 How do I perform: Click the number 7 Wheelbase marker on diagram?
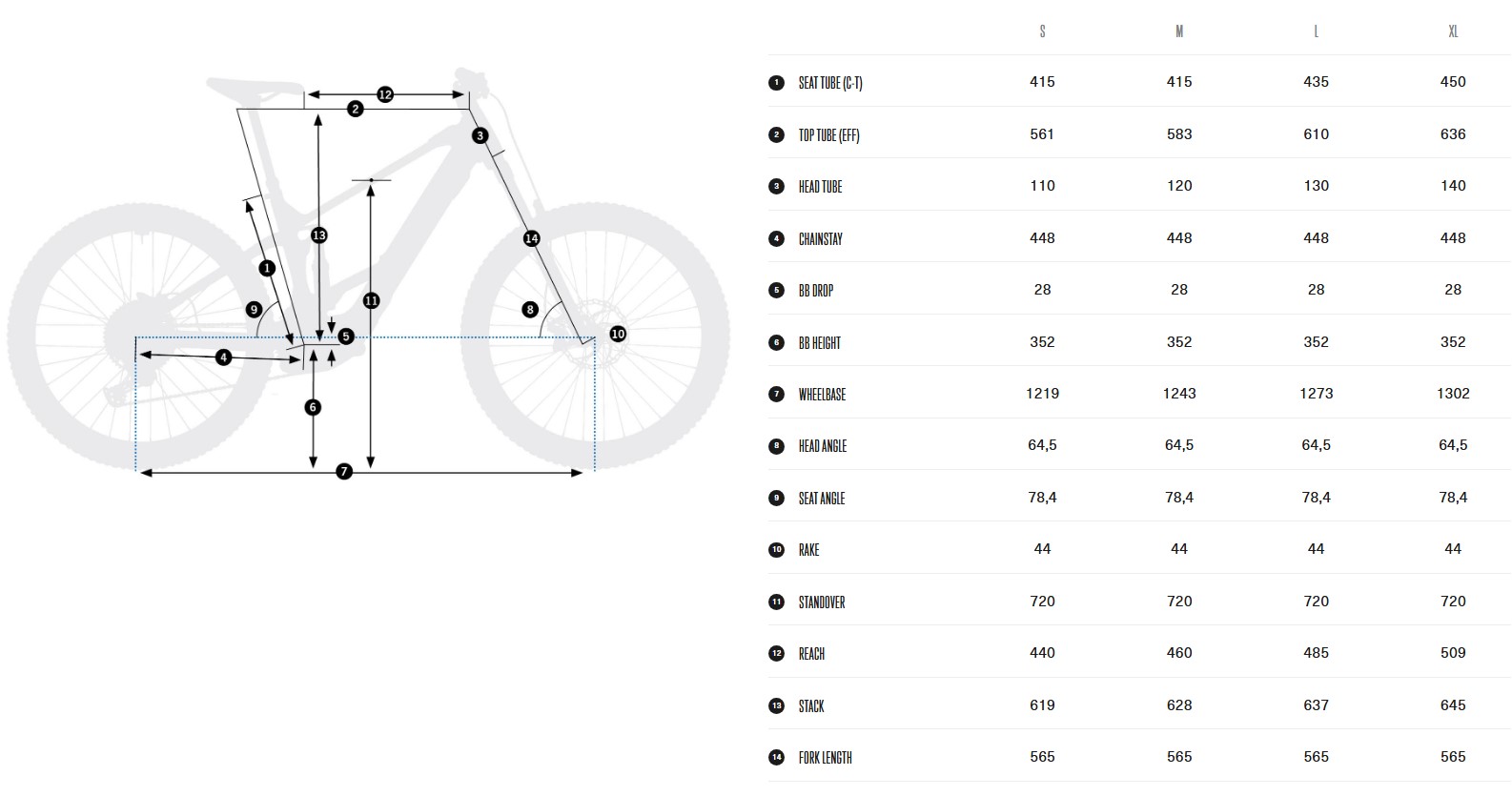pos(344,472)
